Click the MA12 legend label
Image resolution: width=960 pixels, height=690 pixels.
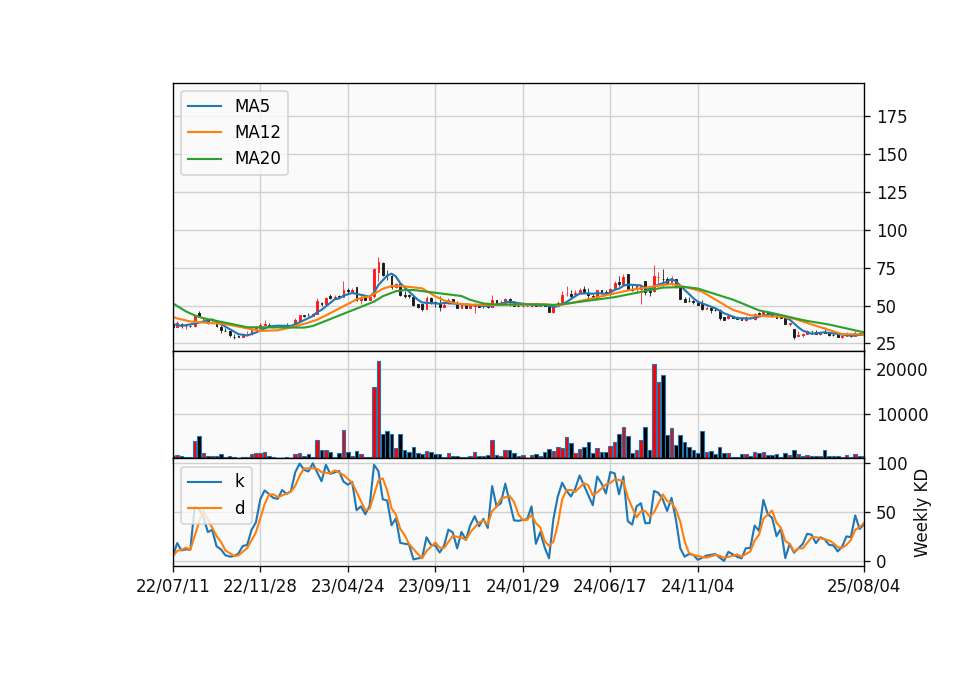pyautogui.click(x=257, y=132)
